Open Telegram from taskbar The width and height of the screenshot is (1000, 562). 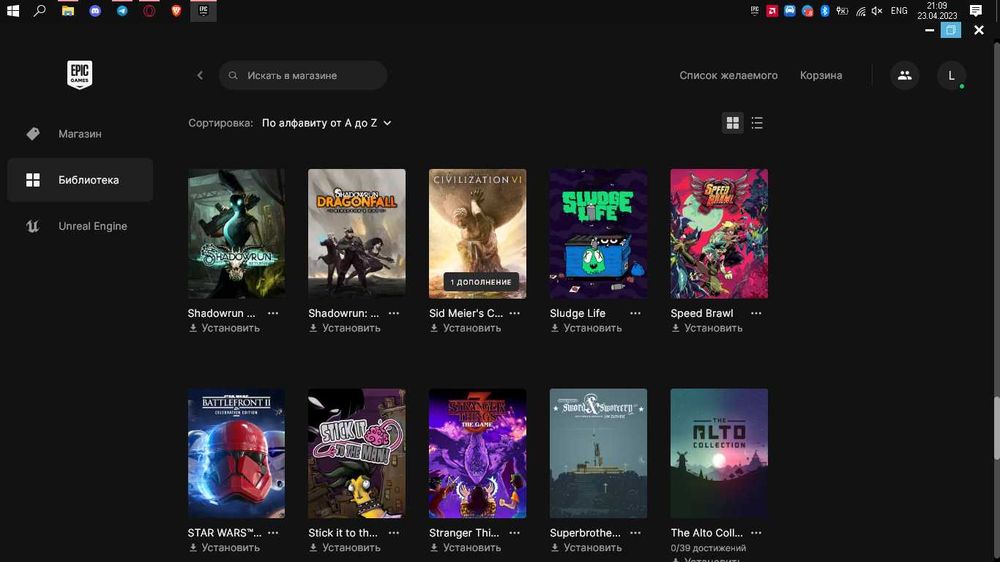pyautogui.click(x=122, y=11)
